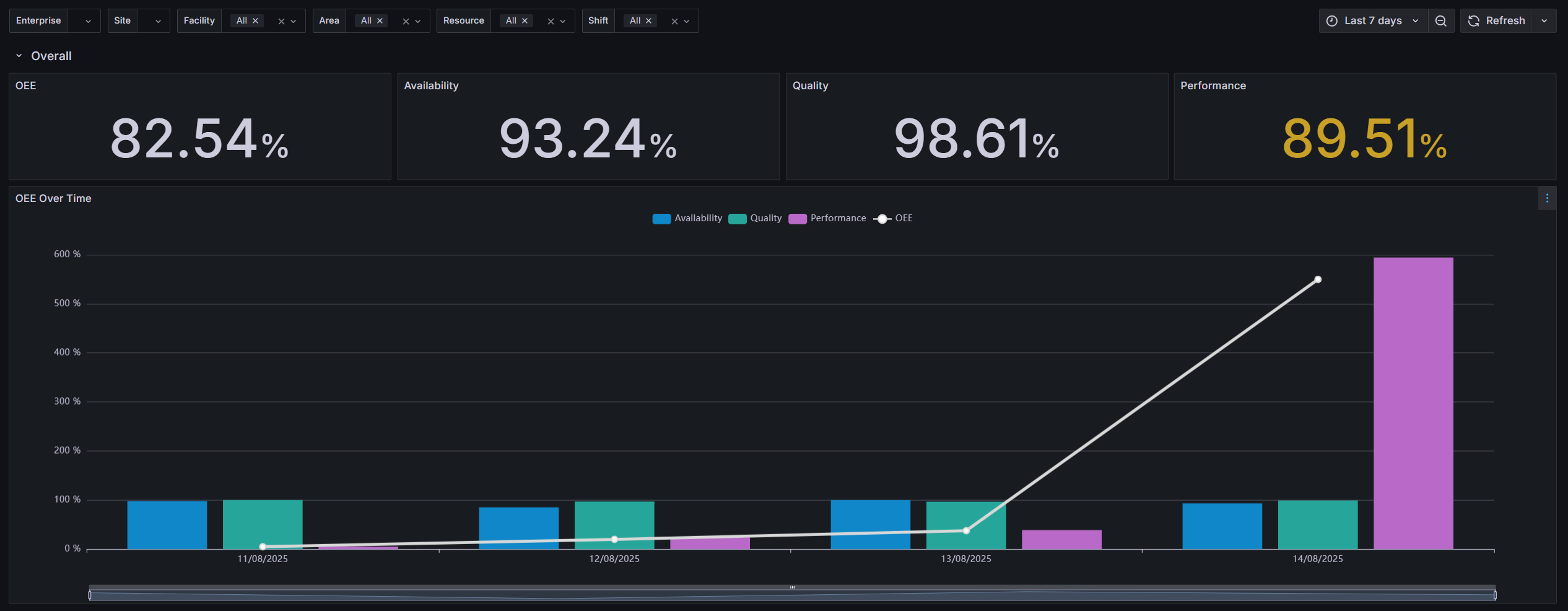Remove the All tag in Facility filter

[255, 21]
